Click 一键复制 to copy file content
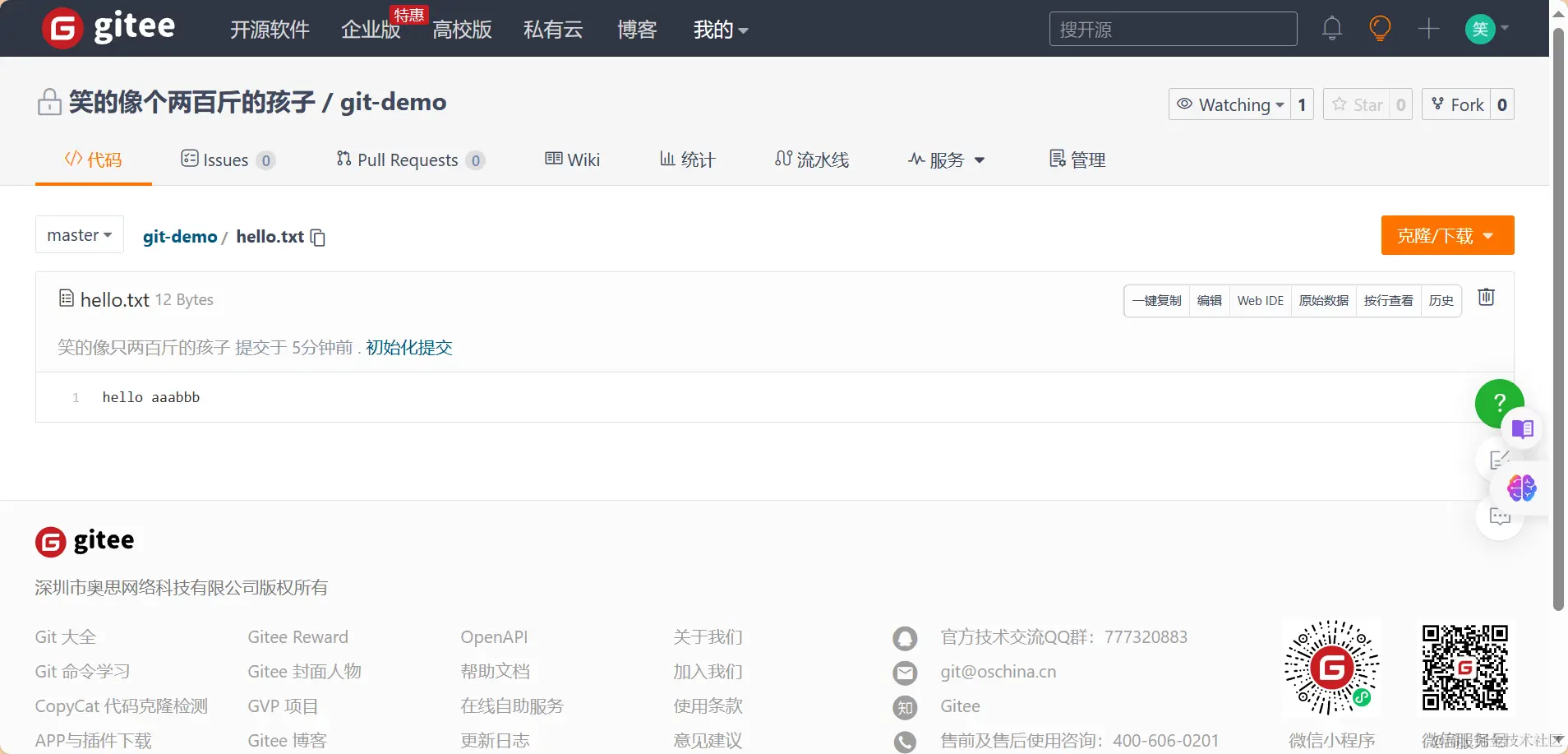 tap(1156, 300)
